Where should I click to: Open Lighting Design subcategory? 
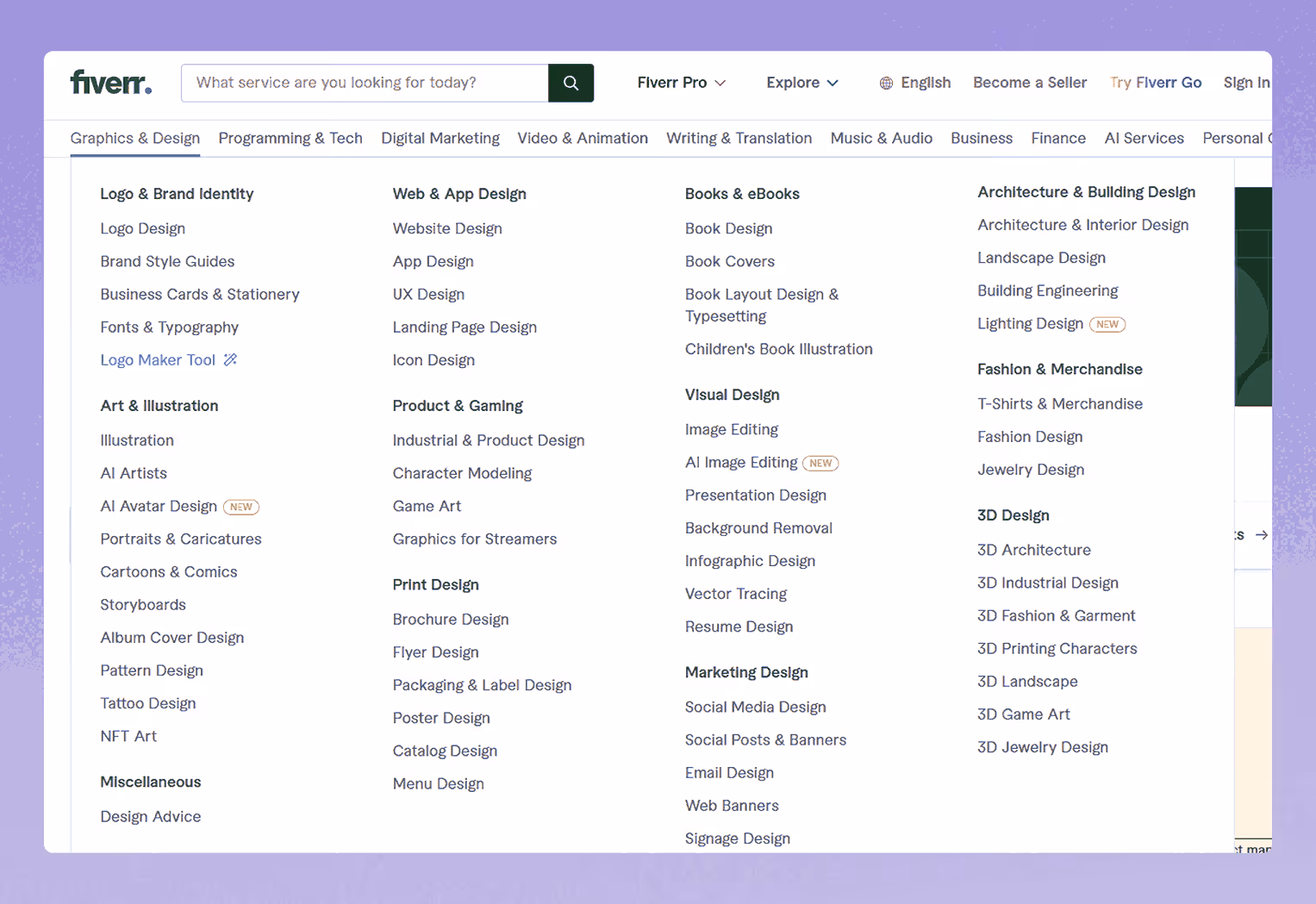click(1030, 323)
